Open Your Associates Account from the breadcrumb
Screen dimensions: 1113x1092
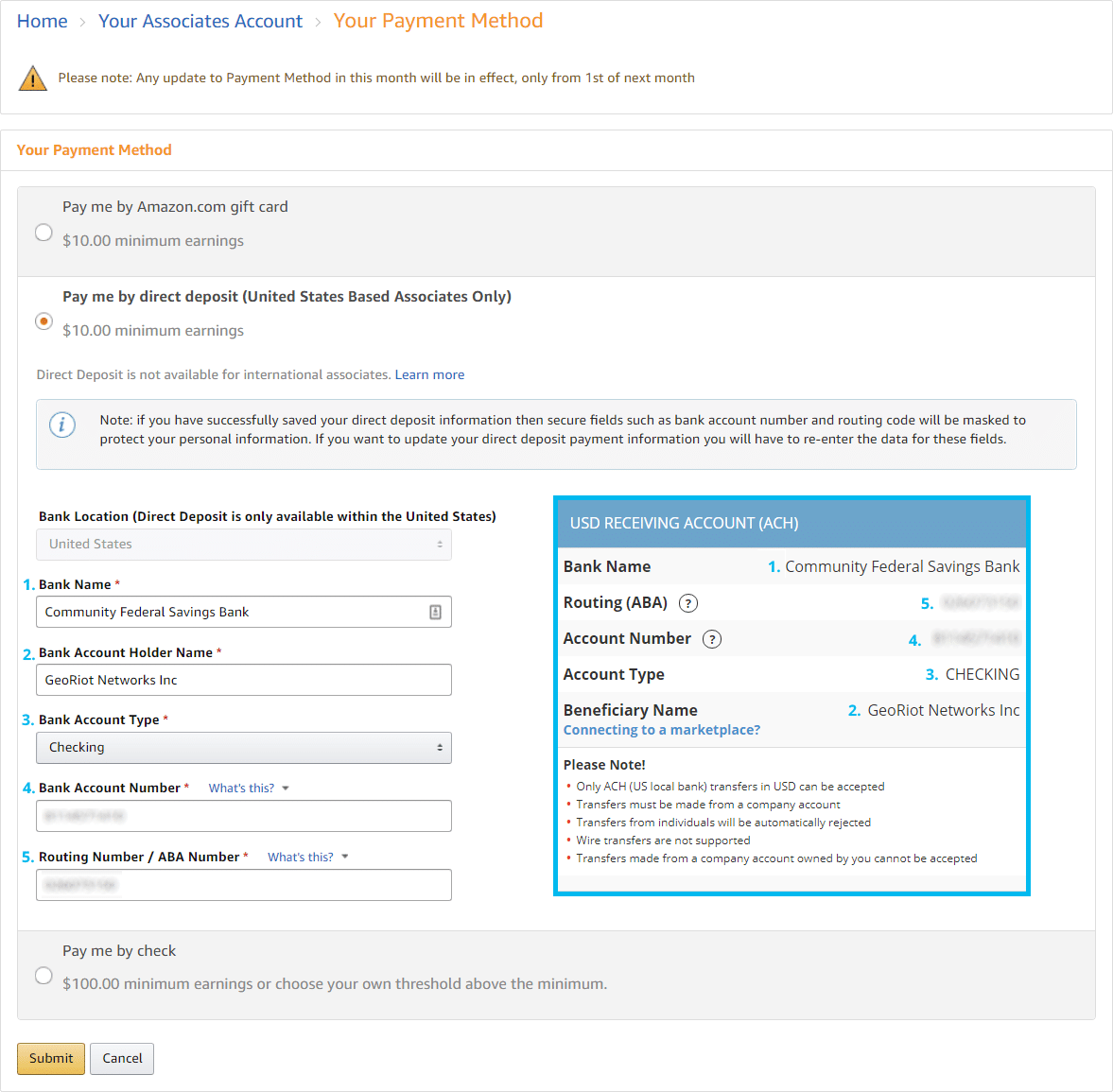200,20
